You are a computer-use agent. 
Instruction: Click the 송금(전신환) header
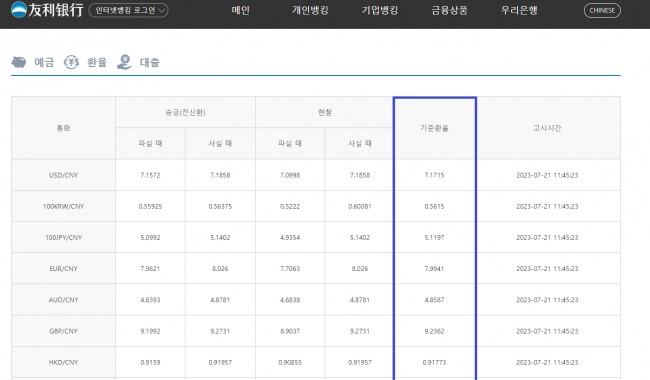pos(185,112)
